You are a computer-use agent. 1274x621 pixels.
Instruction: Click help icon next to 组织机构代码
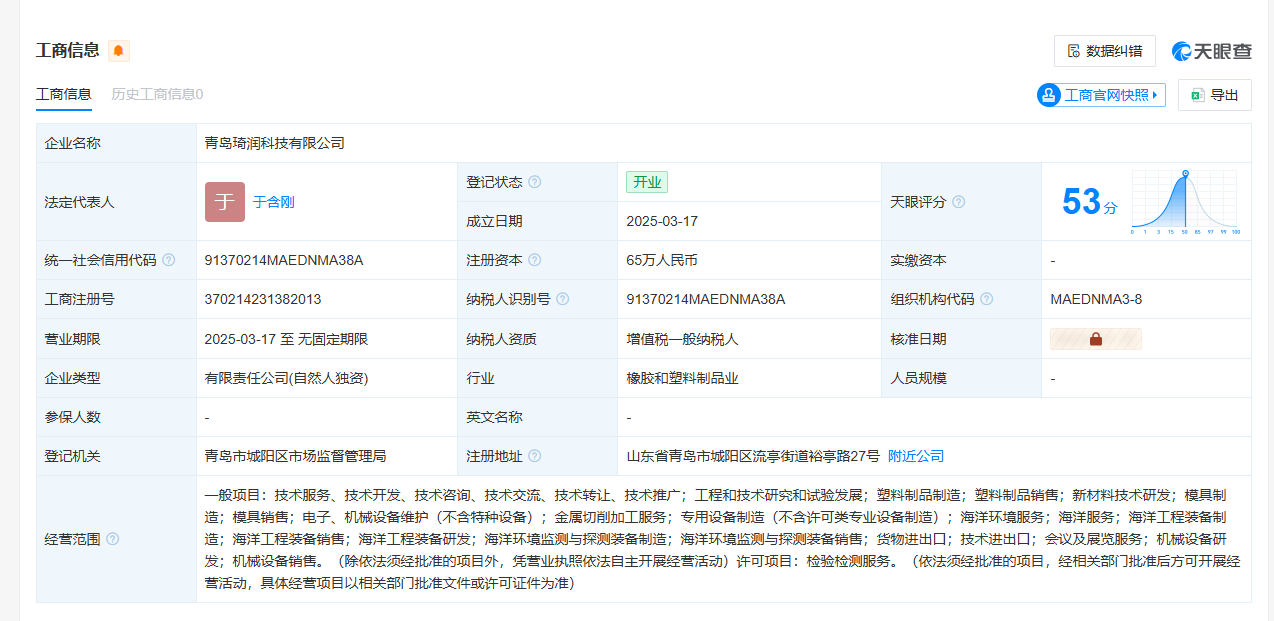[987, 299]
